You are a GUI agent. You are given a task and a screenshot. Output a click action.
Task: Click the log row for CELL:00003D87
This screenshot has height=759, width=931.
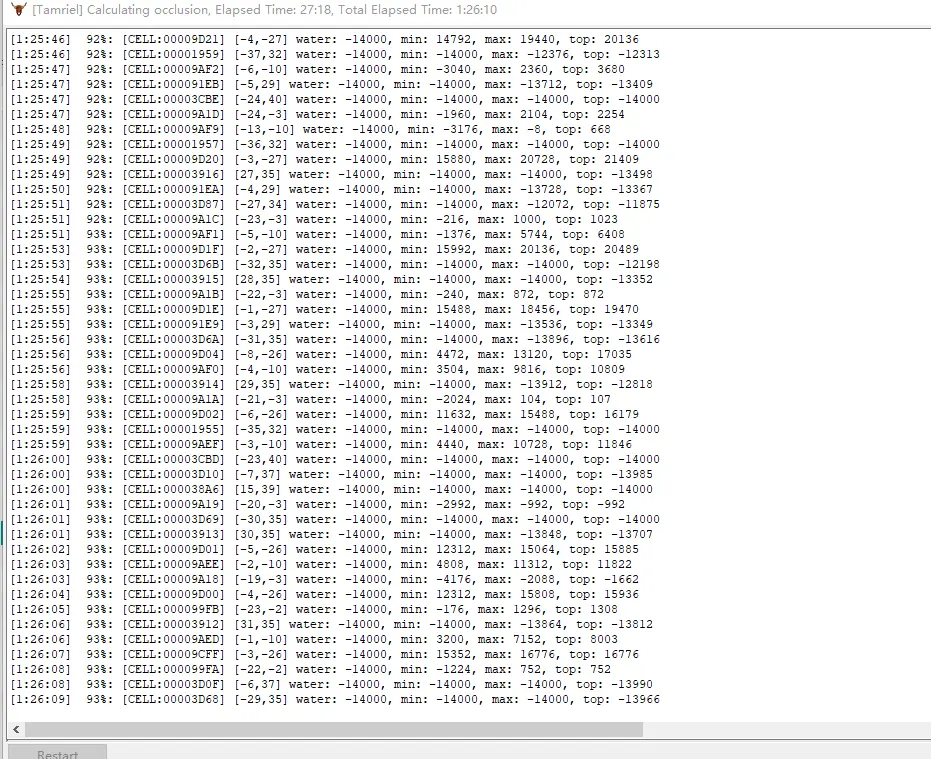pyautogui.click(x=335, y=204)
